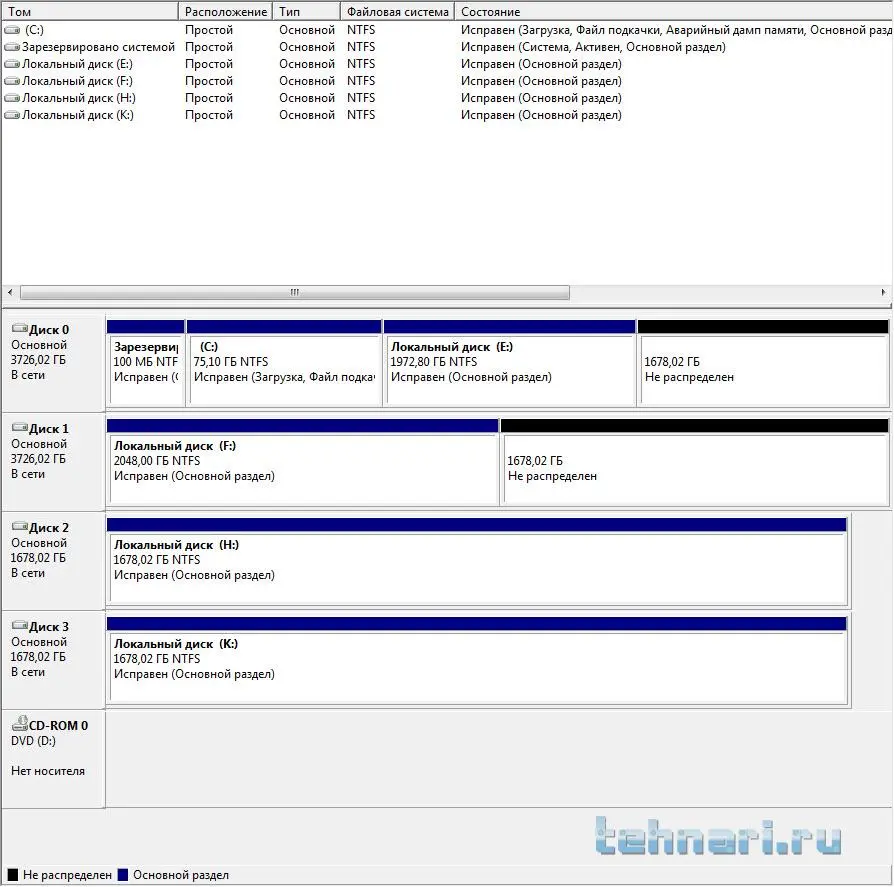The height and width of the screenshot is (887, 894).
Task: Select unallocated 1678,02 ГБ space on Диск 1
Action: pos(695,462)
